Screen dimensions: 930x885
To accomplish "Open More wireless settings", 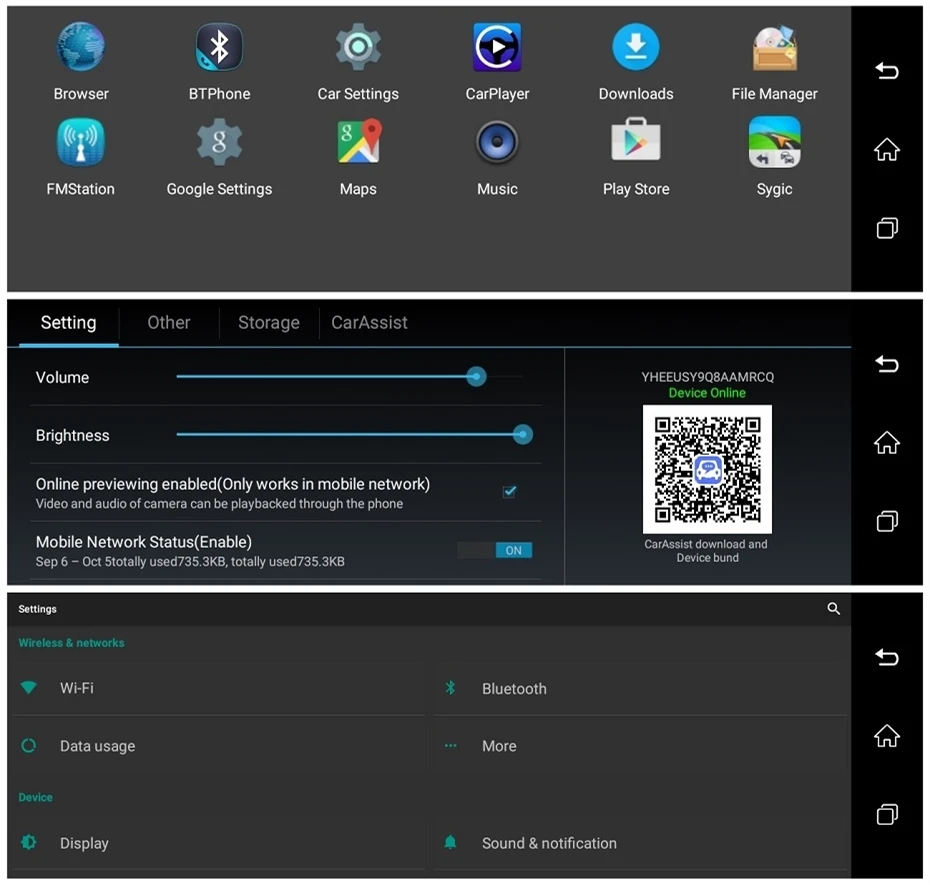I will pyautogui.click(x=641, y=746).
